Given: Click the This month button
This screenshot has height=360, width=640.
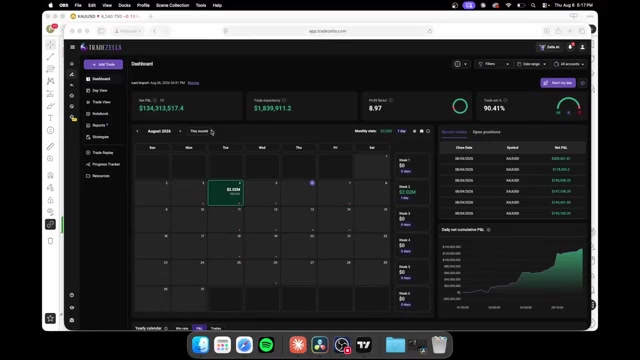Looking at the screenshot, I should click(x=200, y=131).
